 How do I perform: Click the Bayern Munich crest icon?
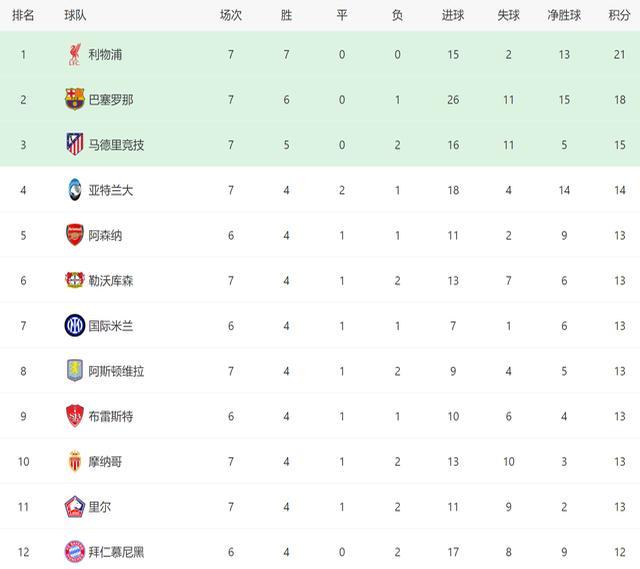point(75,551)
